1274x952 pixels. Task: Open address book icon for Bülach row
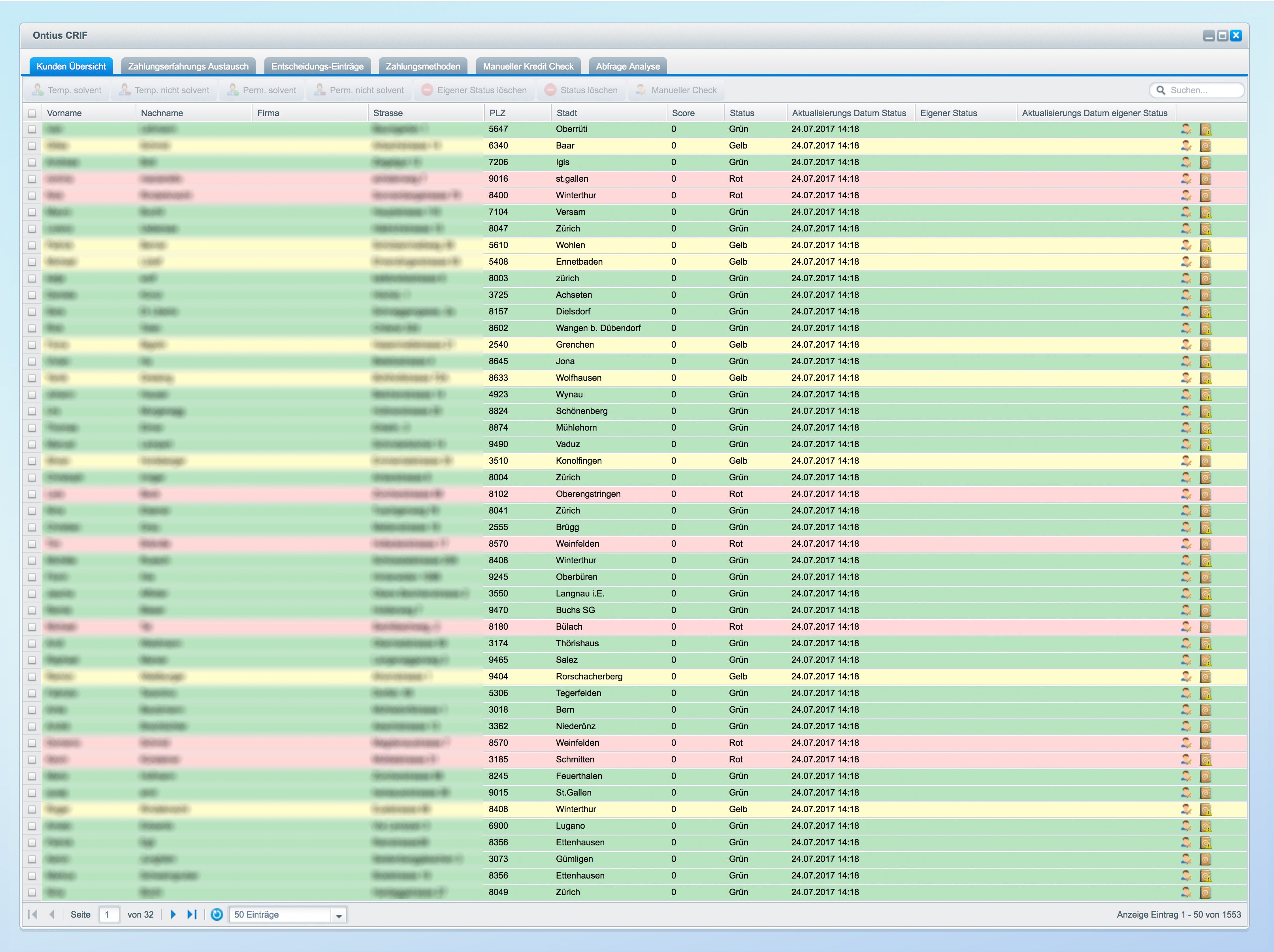tap(1206, 627)
